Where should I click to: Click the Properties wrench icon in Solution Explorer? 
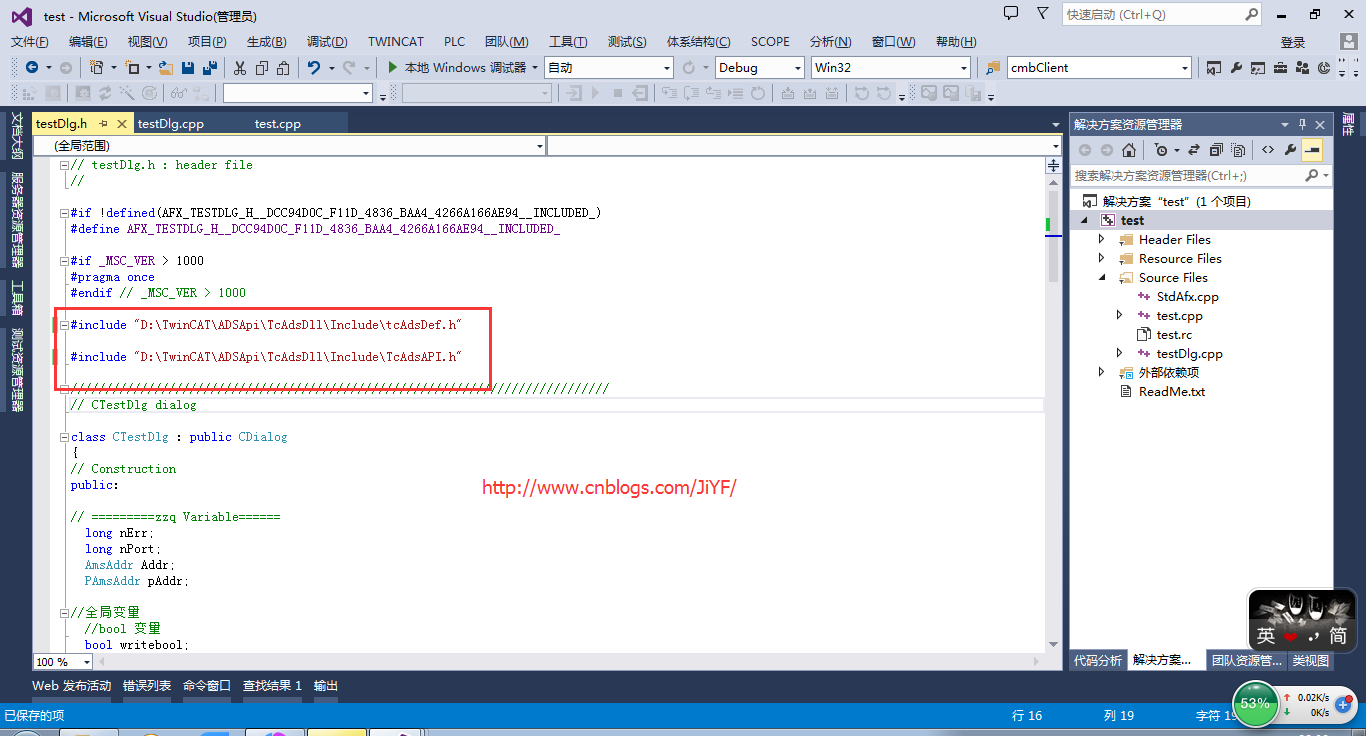tap(1289, 149)
